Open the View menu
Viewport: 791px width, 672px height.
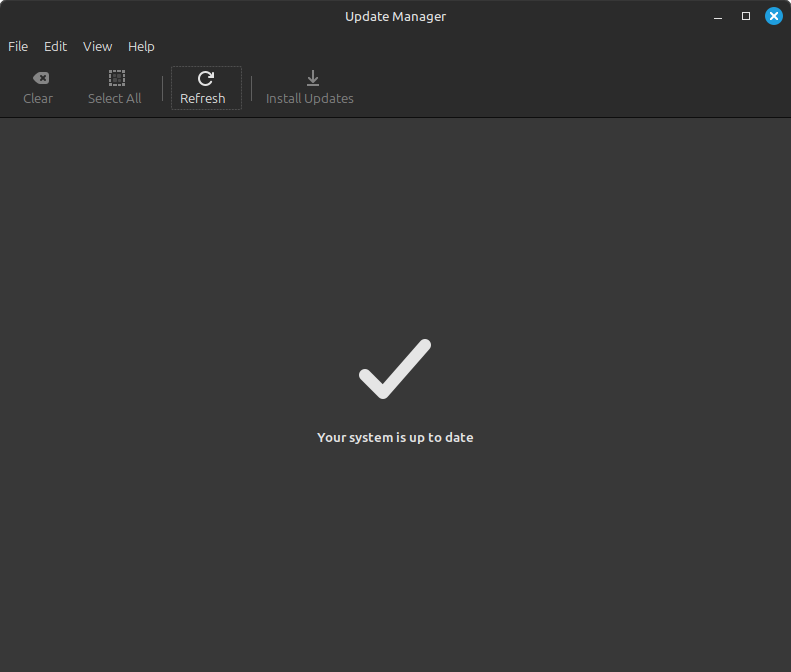pos(97,46)
